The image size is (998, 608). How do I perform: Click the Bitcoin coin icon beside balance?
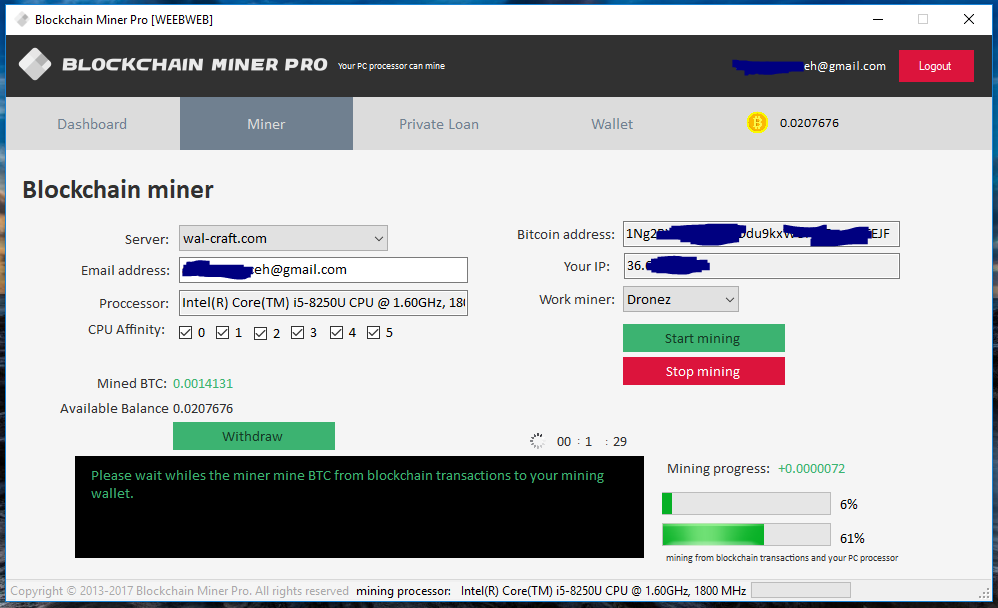pos(757,122)
